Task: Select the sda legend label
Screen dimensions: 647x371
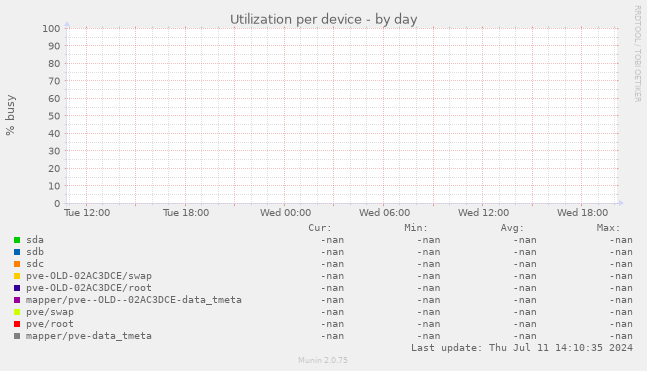Action: point(35,240)
